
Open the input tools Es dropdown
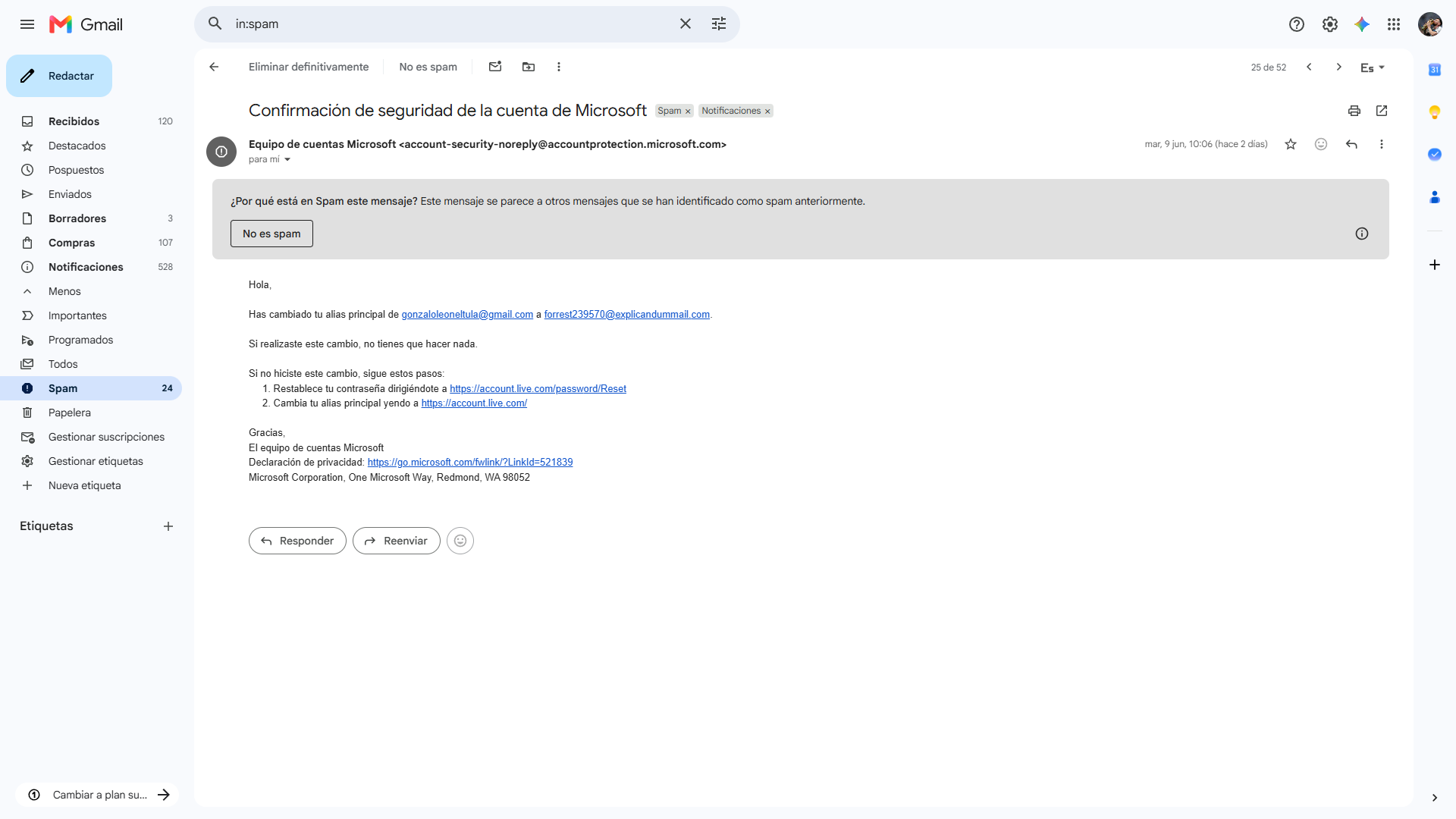tap(1373, 67)
